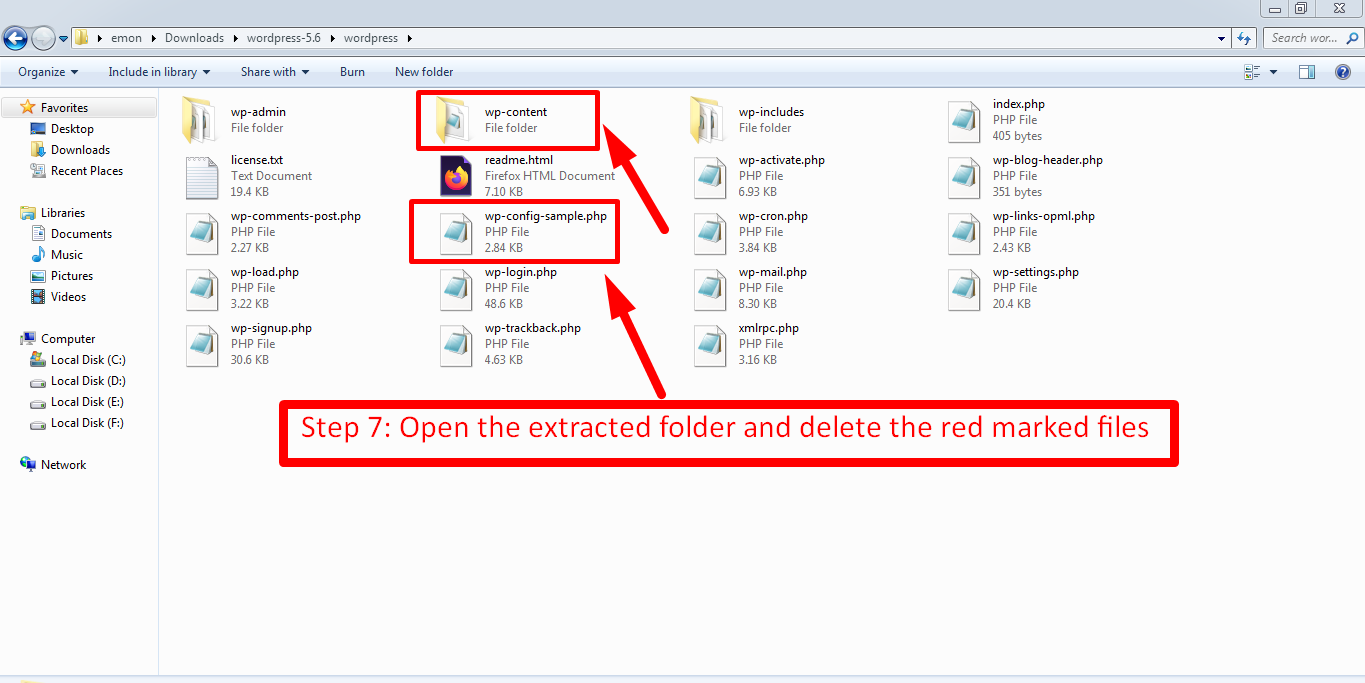This screenshot has width=1365, height=683.
Task: Select the wp-content folder icon
Action: (455, 121)
